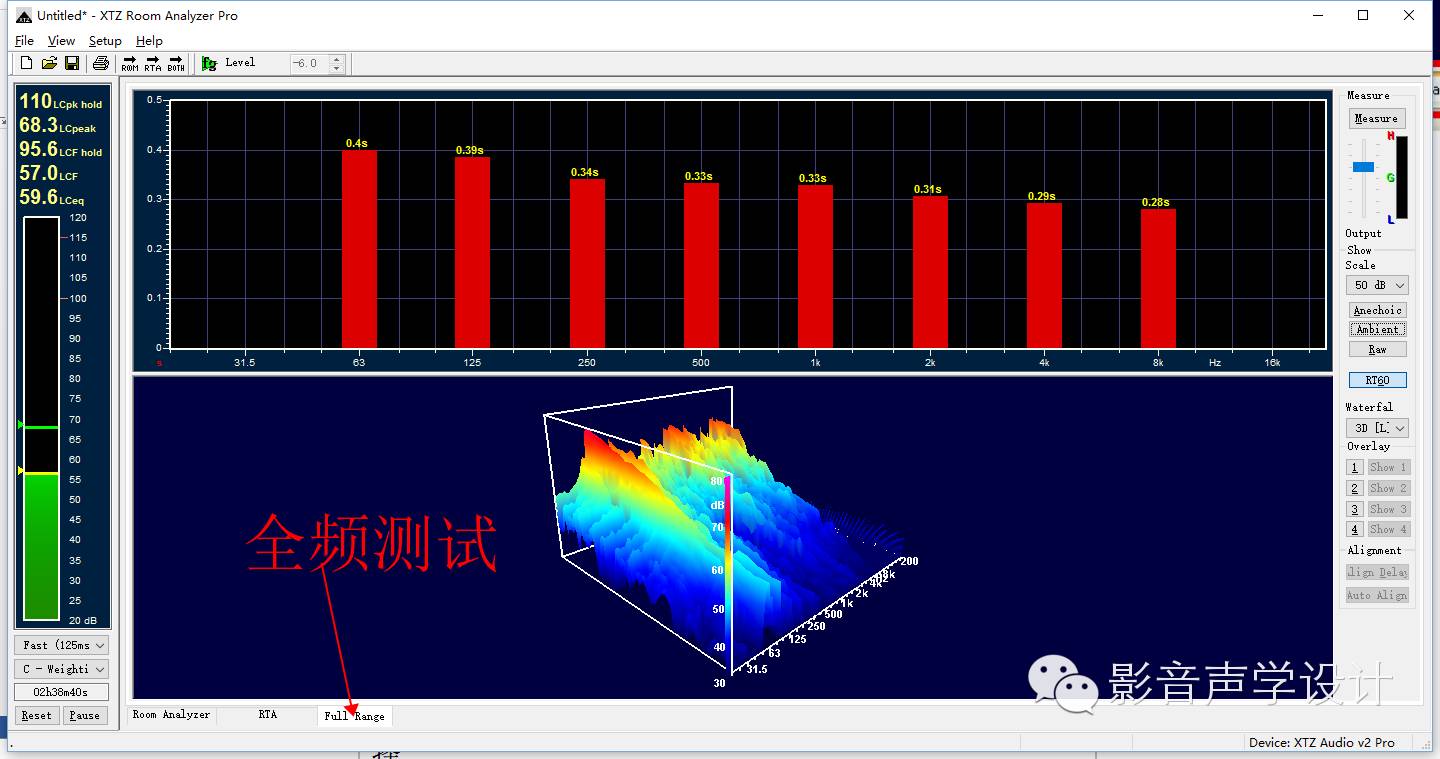Click the 0.31s label above the 2k bar
The width and height of the screenshot is (1440, 759).
click(927, 189)
